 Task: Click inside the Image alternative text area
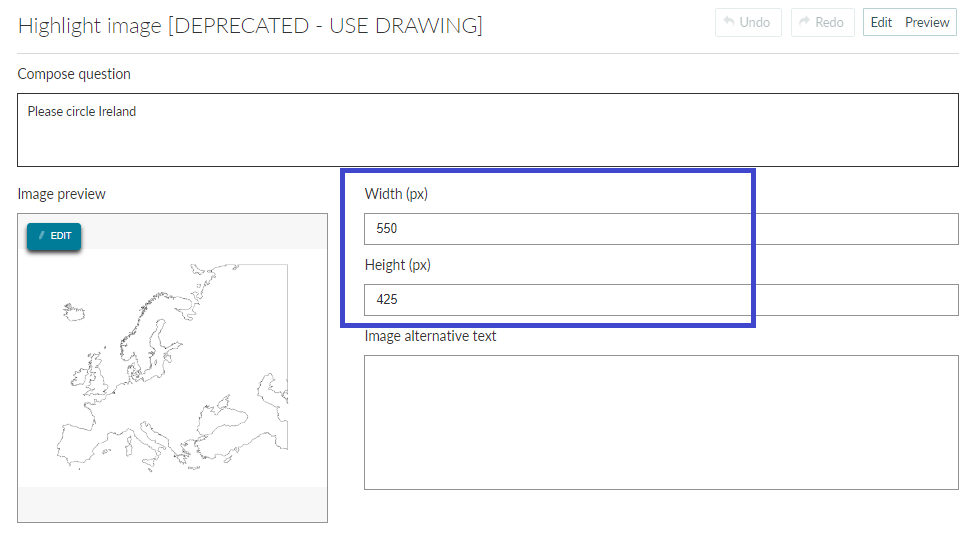pos(661,422)
